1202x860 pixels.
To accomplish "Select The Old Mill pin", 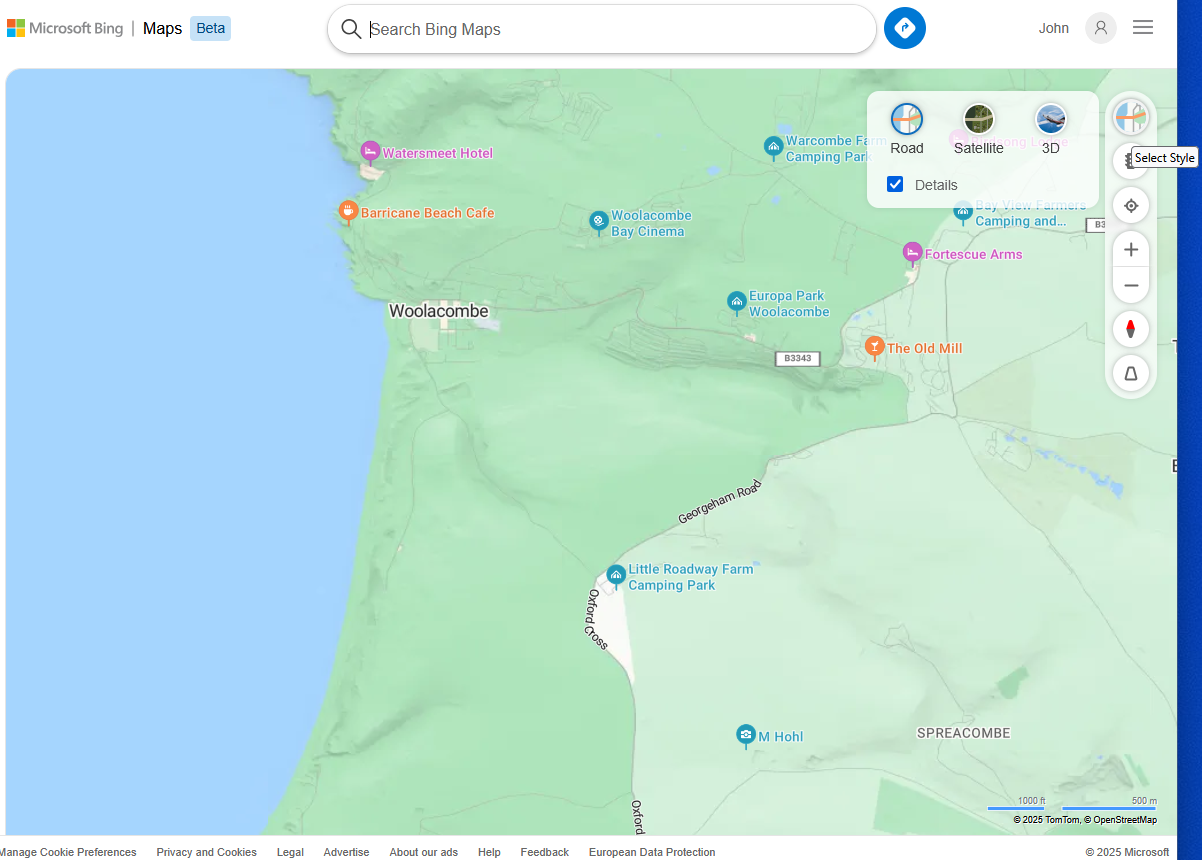I will [x=875, y=348].
